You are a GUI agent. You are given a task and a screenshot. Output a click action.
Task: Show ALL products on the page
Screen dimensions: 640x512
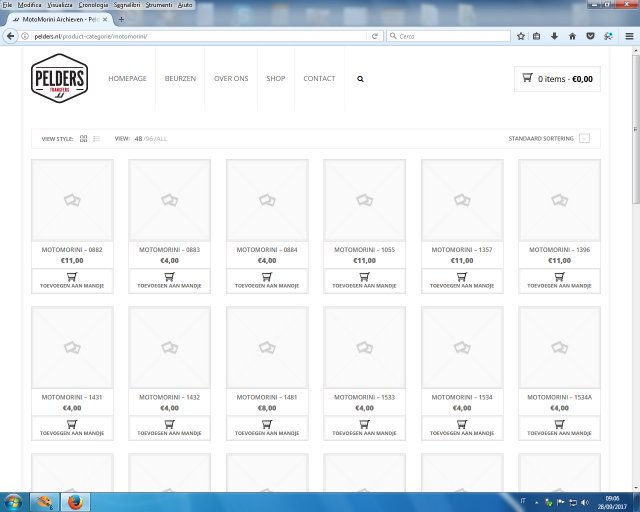(162, 139)
